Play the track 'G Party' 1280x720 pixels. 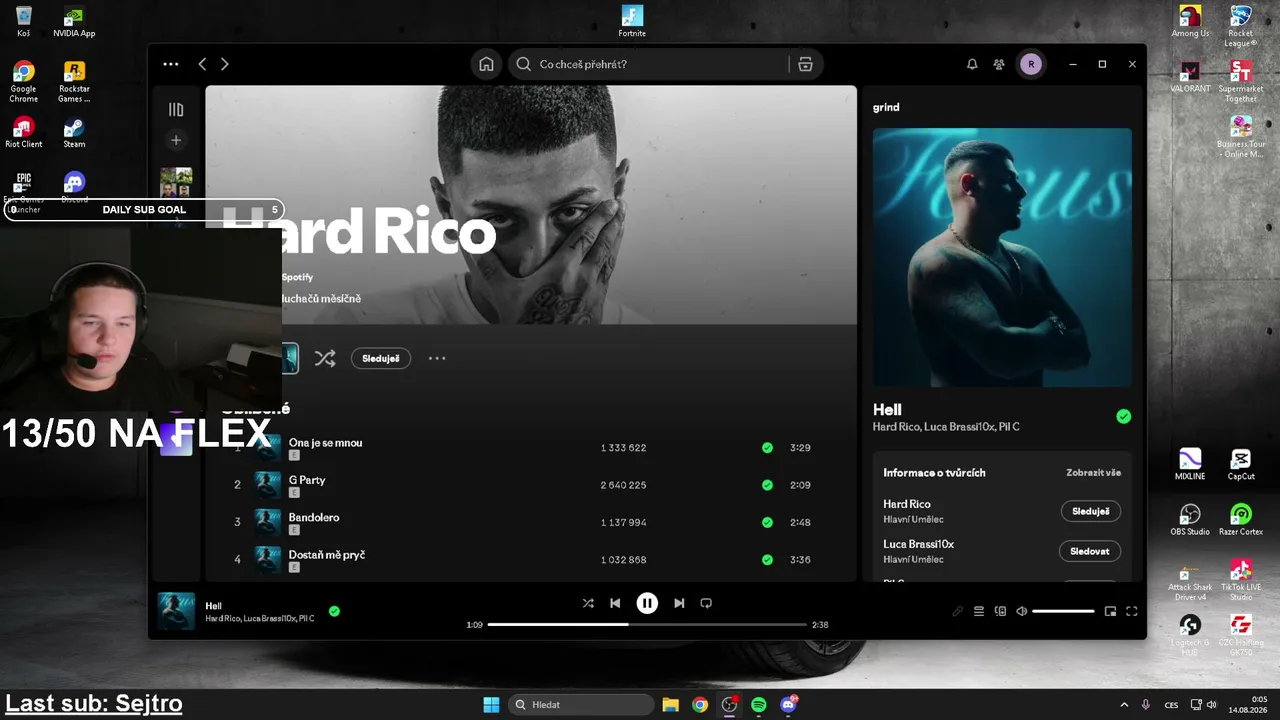click(307, 480)
